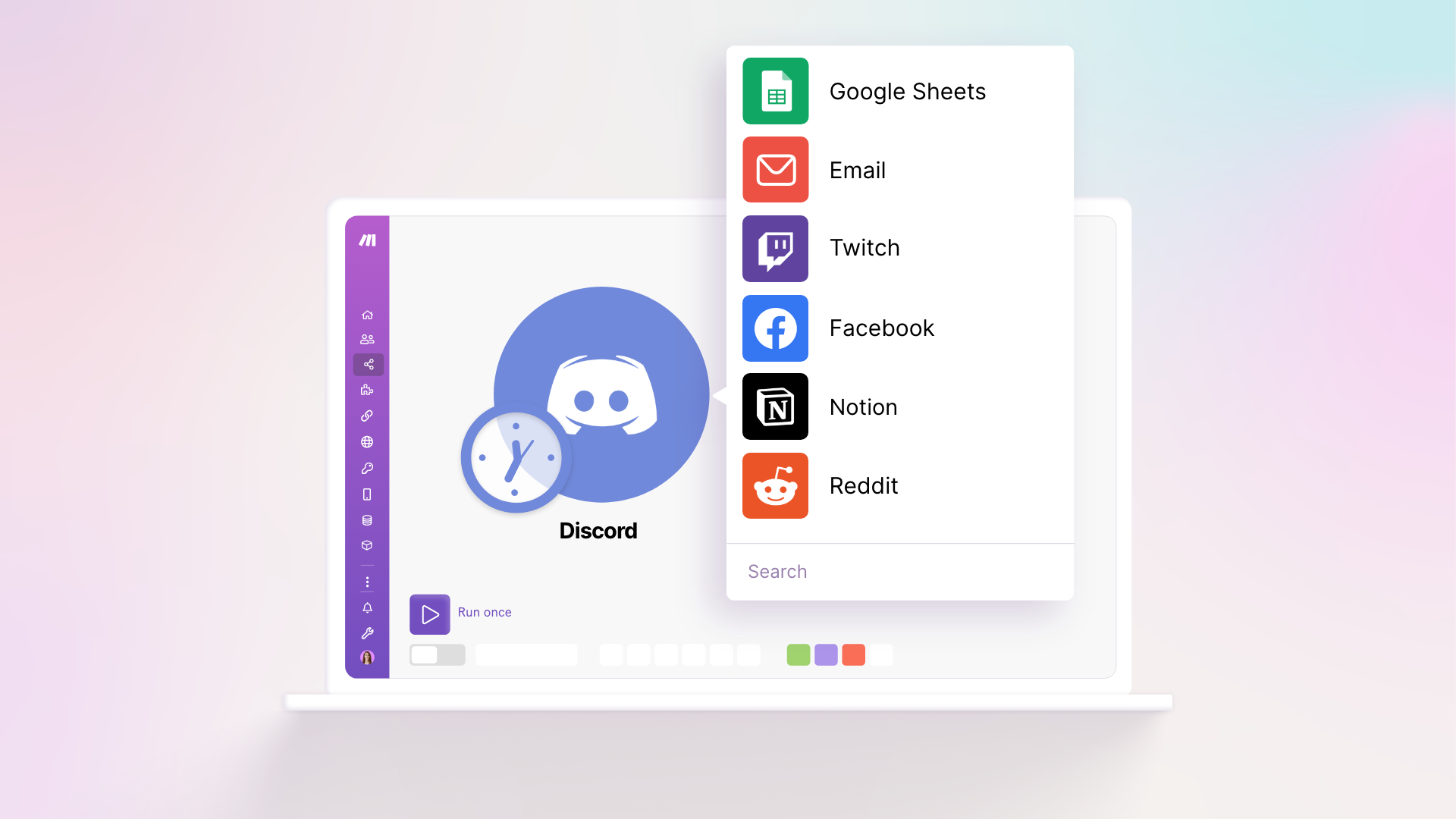Click the links/integrations sidebar icon

[x=368, y=415]
